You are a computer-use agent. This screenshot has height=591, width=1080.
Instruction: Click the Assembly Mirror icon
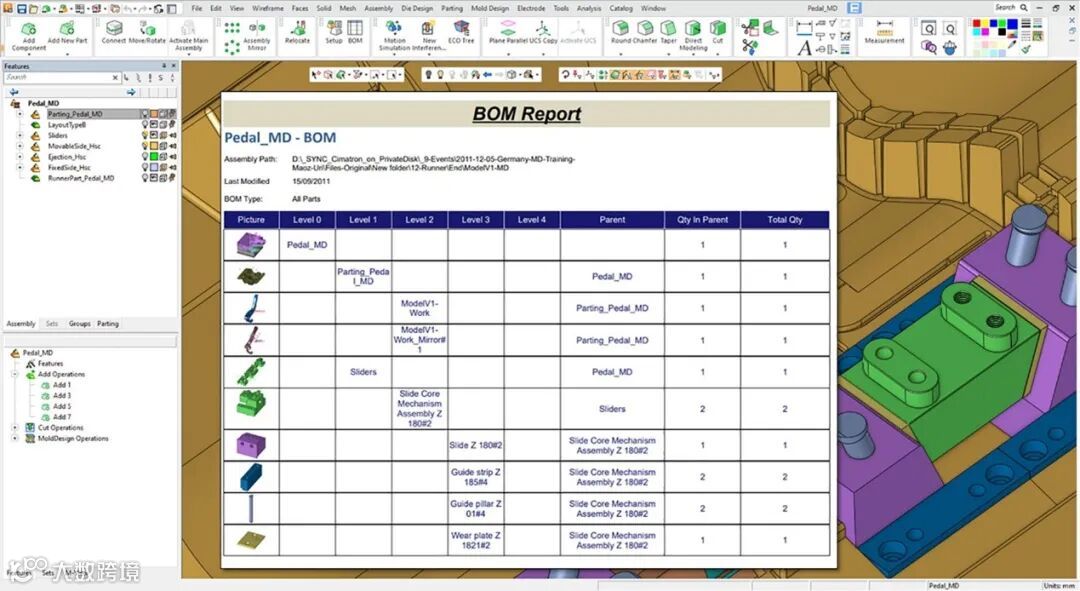(257, 36)
